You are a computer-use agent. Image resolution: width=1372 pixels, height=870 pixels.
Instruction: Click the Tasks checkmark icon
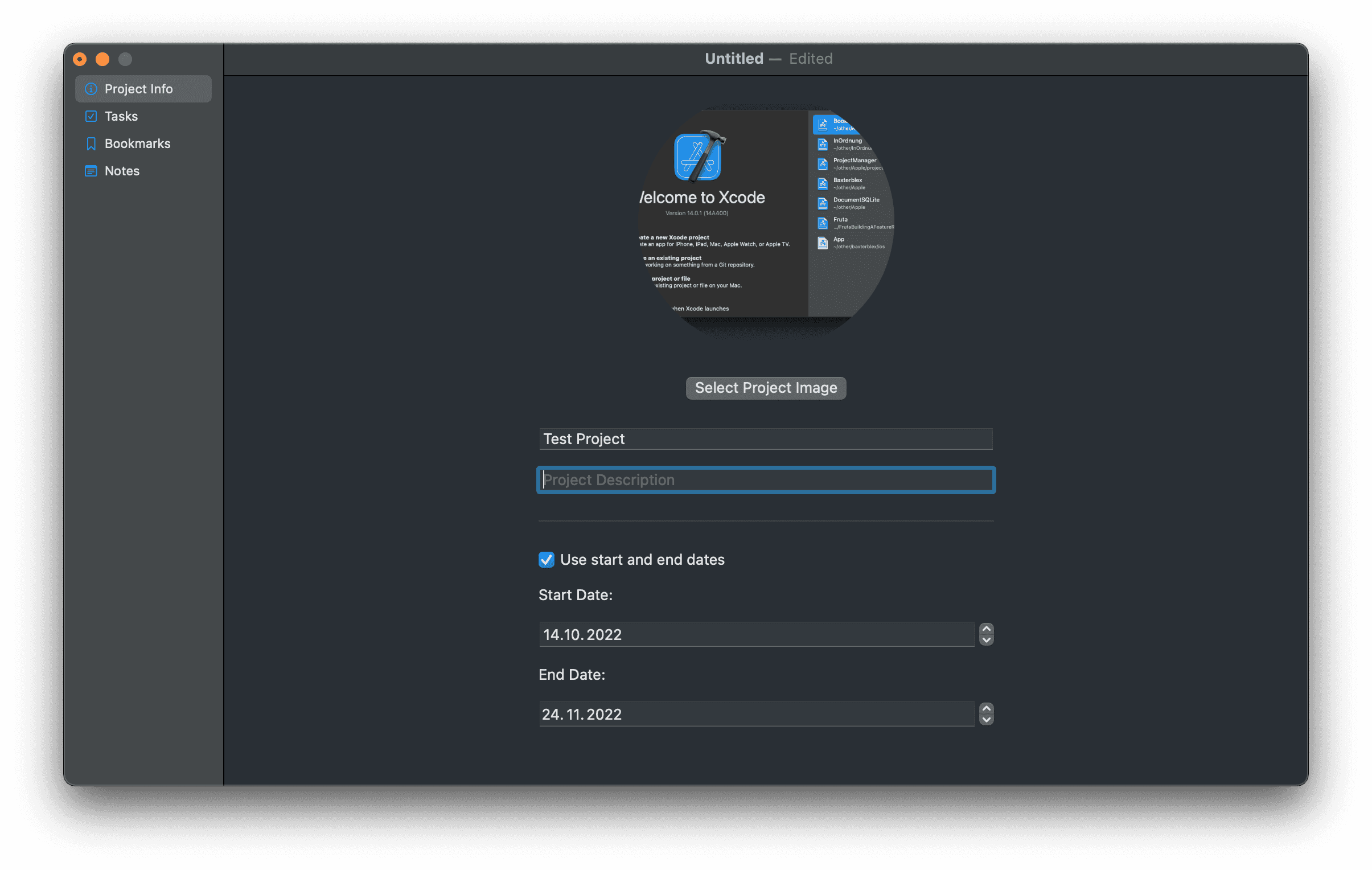pyautogui.click(x=91, y=116)
